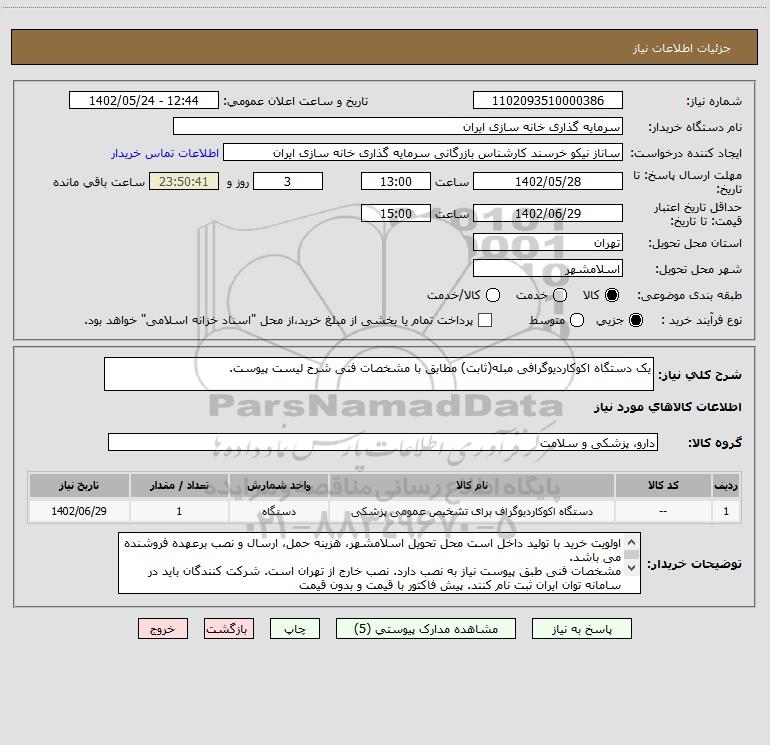Select the خدمت radio option

tap(560, 295)
